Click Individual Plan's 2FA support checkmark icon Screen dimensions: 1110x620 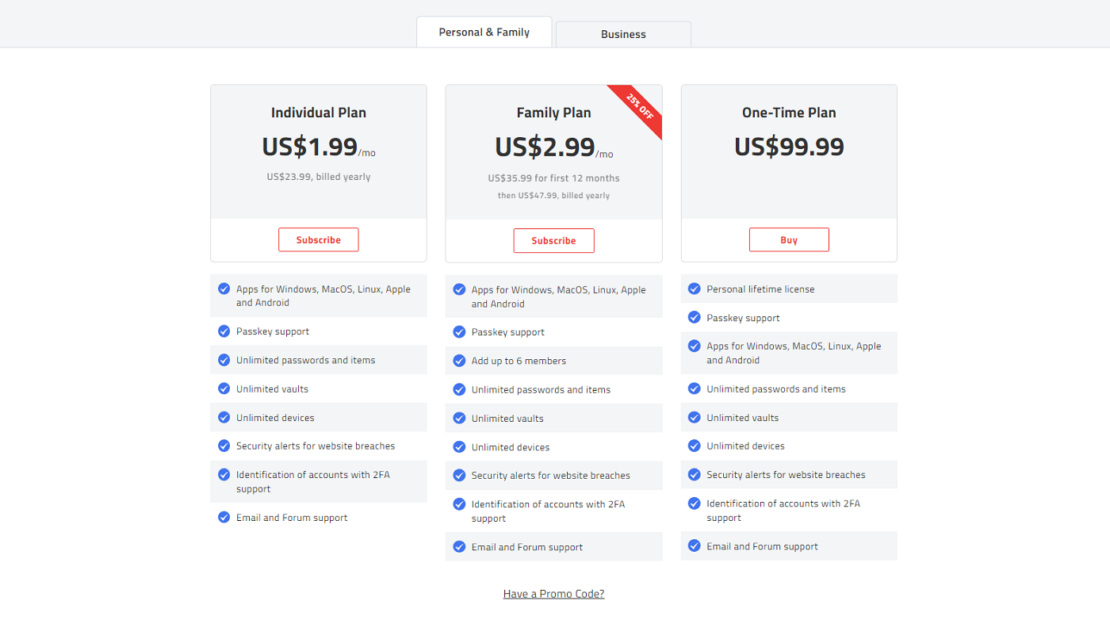(224, 475)
